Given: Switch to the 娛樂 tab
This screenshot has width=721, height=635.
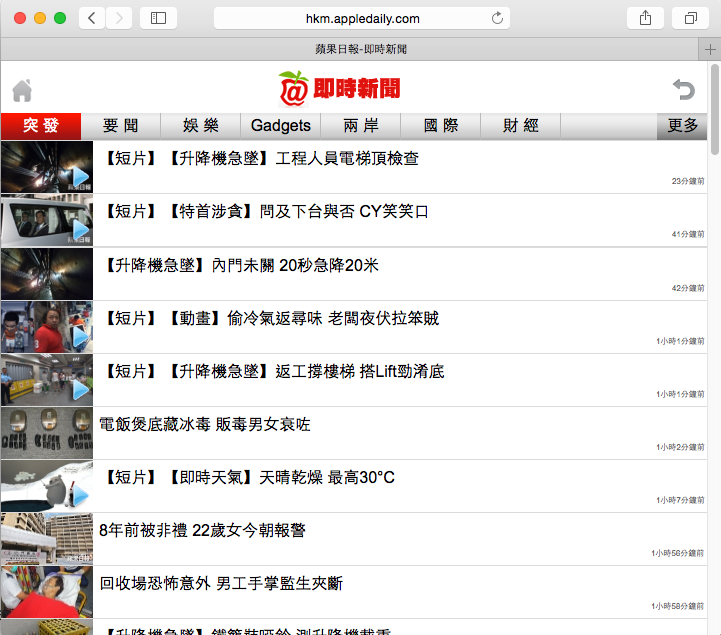Looking at the screenshot, I should click(x=200, y=125).
